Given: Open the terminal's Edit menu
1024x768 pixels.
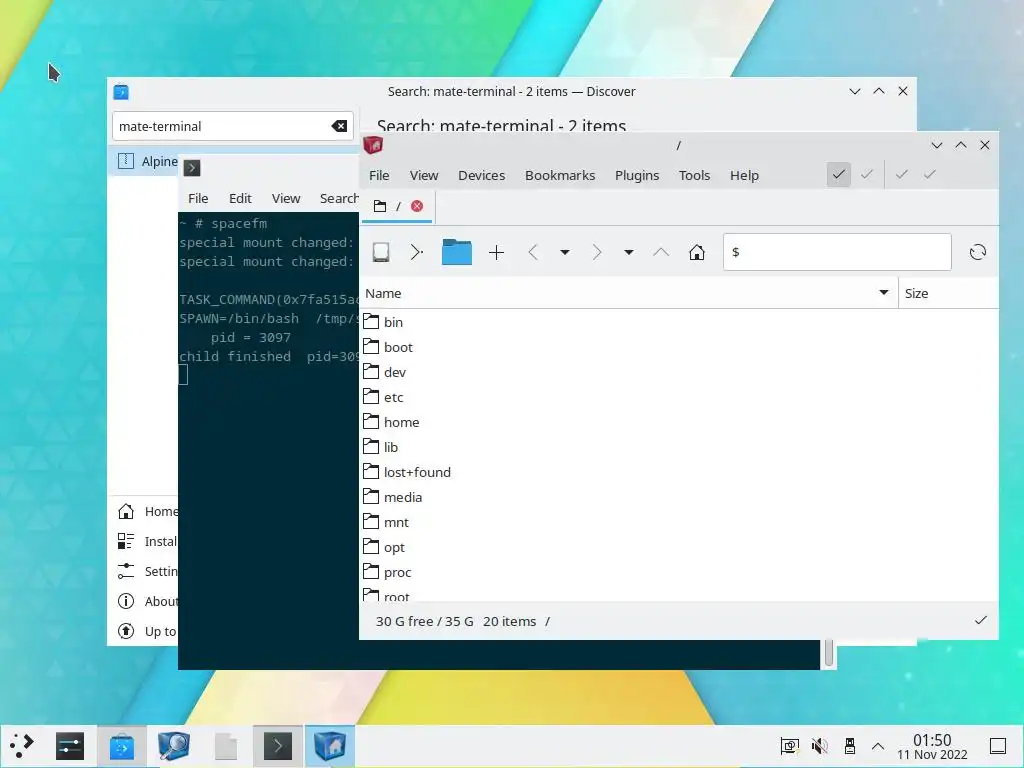Looking at the screenshot, I should pos(240,199).
